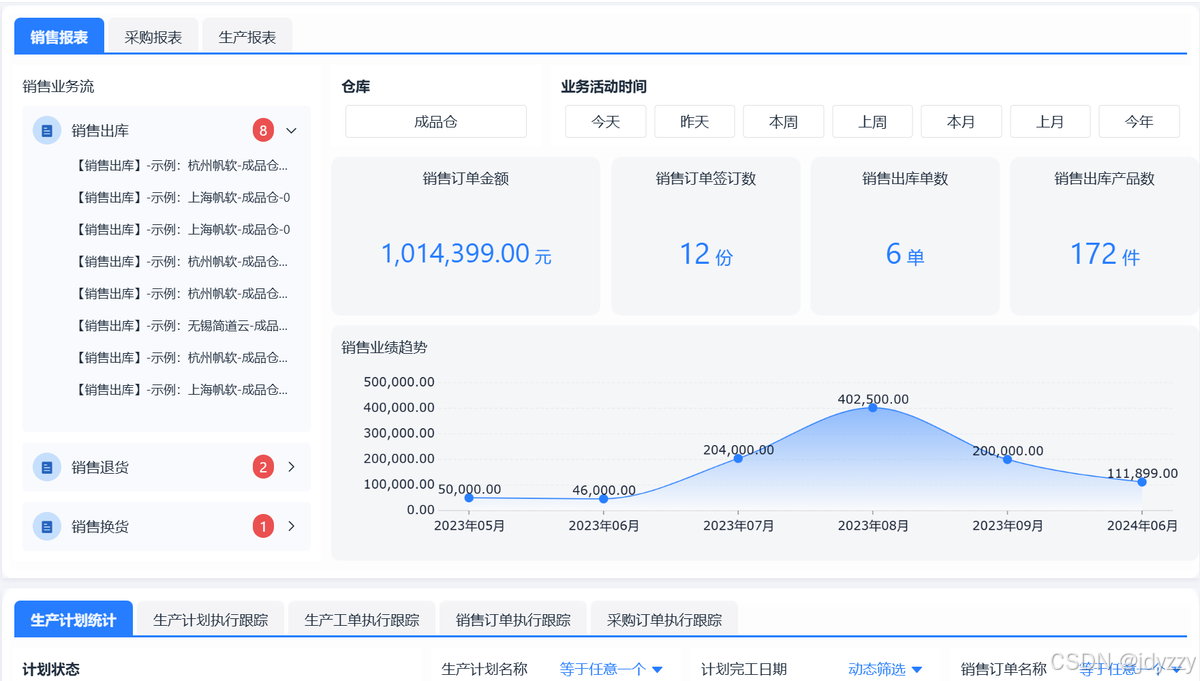Switch to the 采购报表 tab

153,37
